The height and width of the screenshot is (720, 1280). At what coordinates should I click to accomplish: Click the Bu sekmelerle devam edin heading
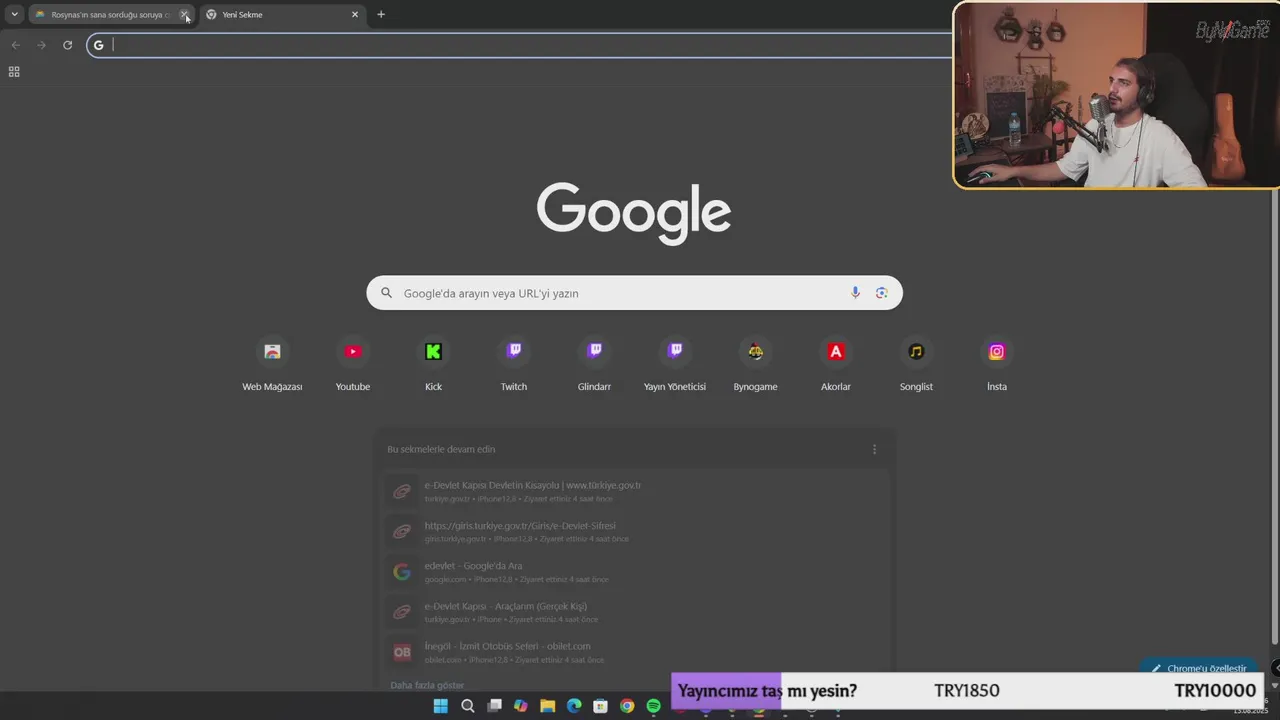click(441, 449)
